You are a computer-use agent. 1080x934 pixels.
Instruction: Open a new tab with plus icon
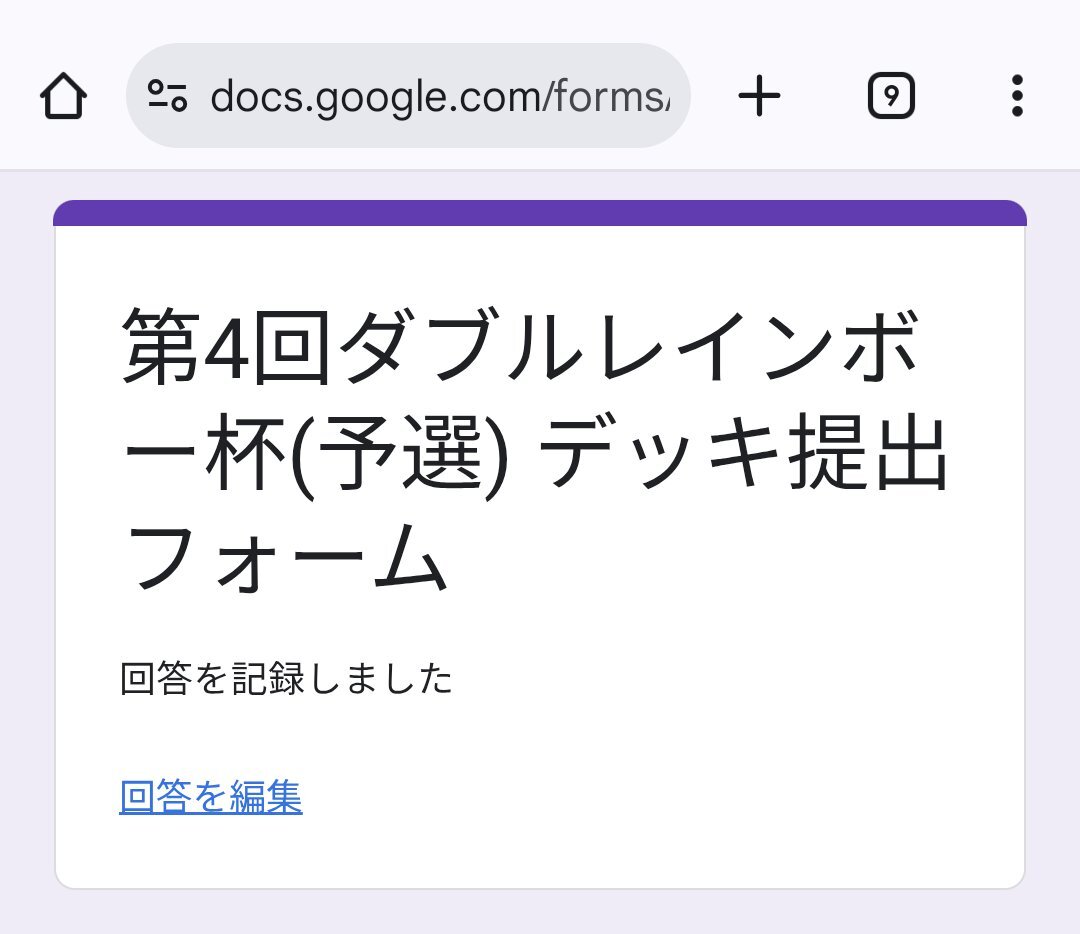coord(759,96)
